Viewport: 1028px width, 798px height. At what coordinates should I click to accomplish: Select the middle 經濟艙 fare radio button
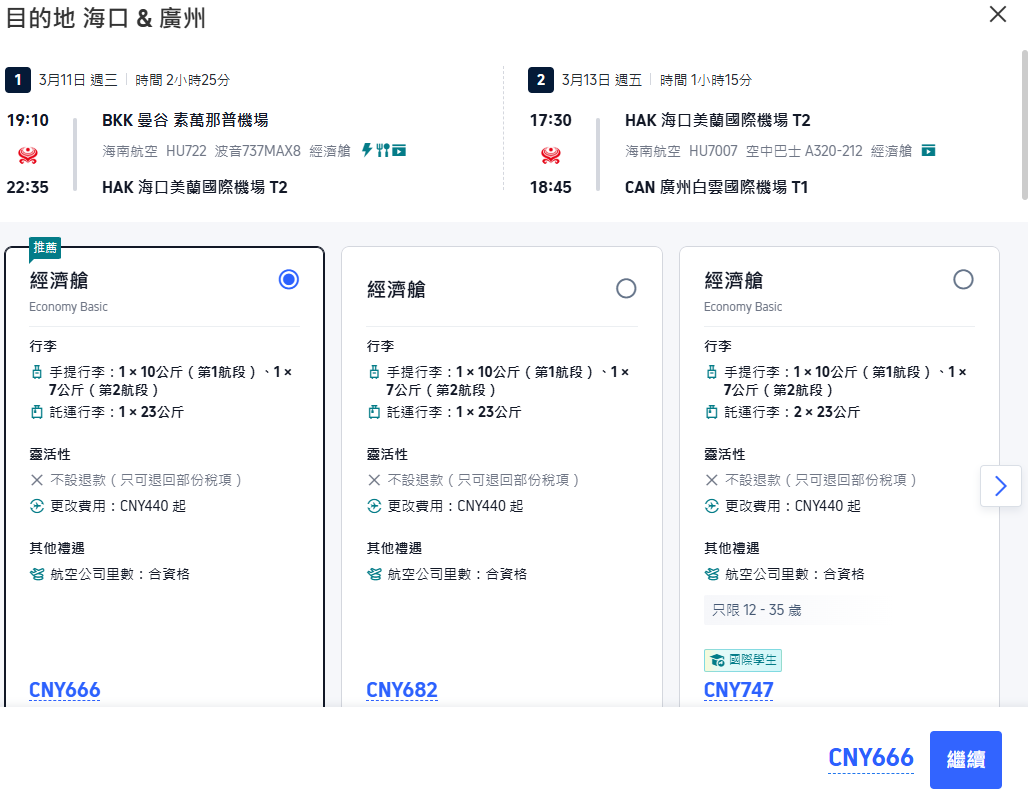(626, 288)
